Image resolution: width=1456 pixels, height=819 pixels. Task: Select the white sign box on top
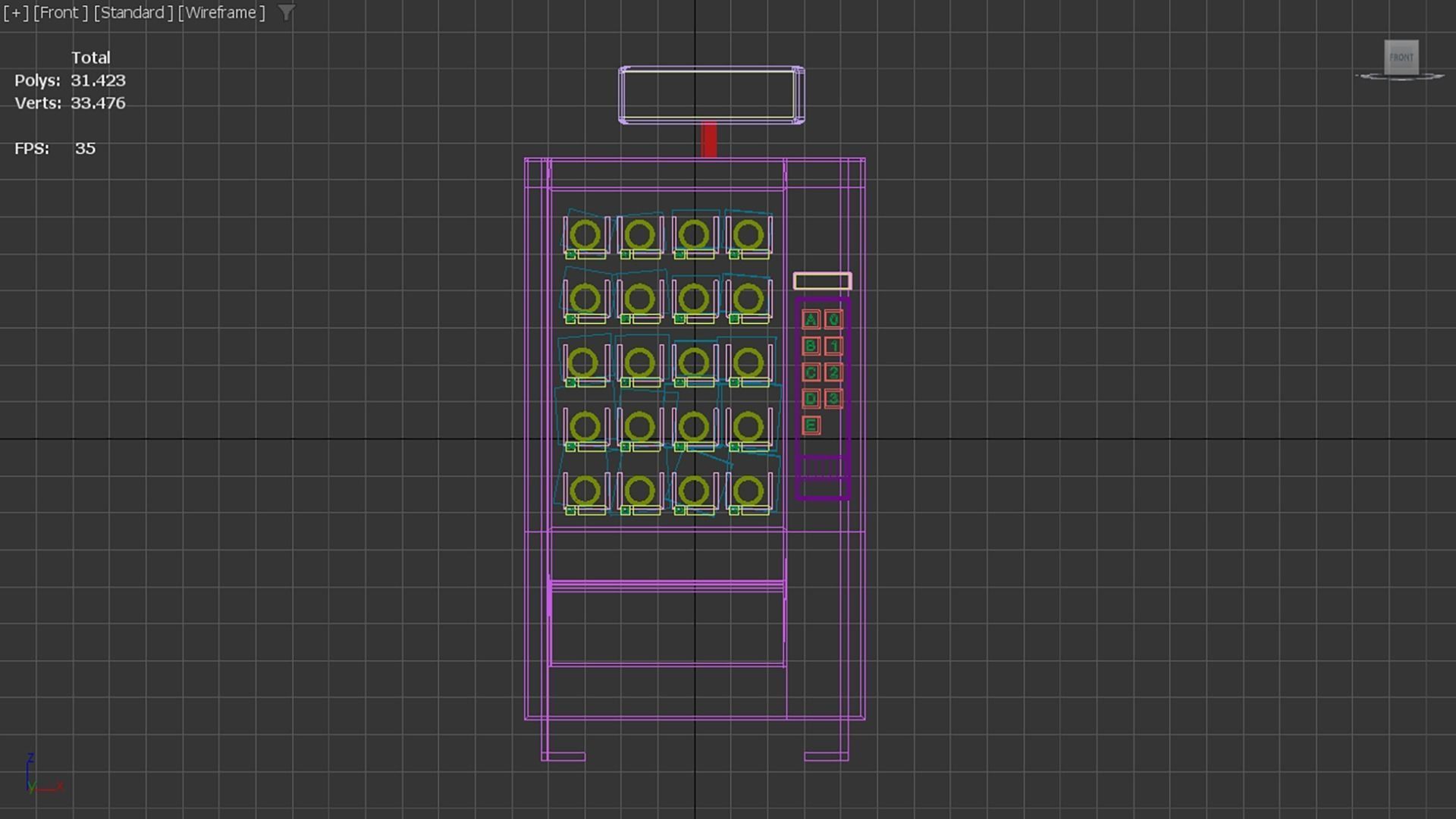coord(711,95)
